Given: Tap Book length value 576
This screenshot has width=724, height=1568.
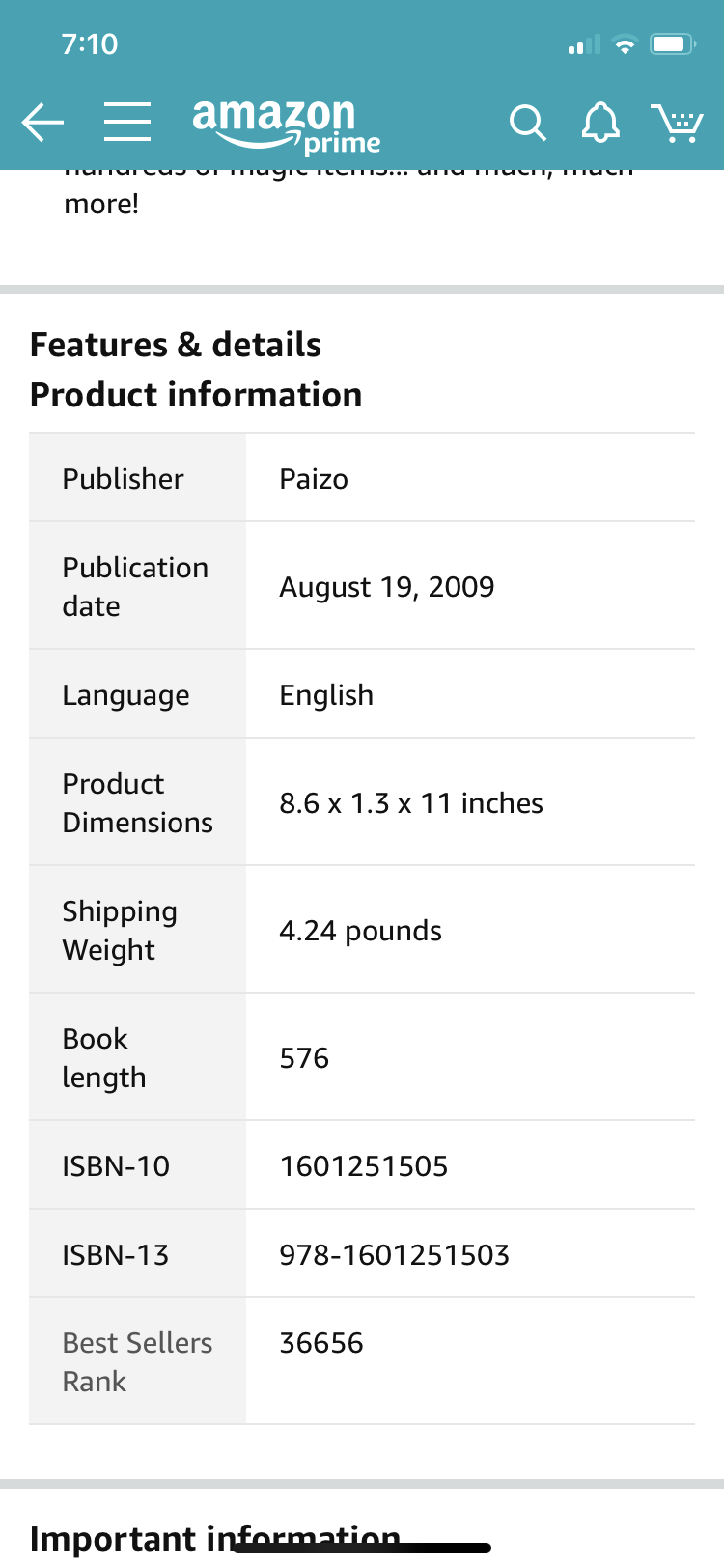Looking at the screenshot, I should tap(304, 1058).
